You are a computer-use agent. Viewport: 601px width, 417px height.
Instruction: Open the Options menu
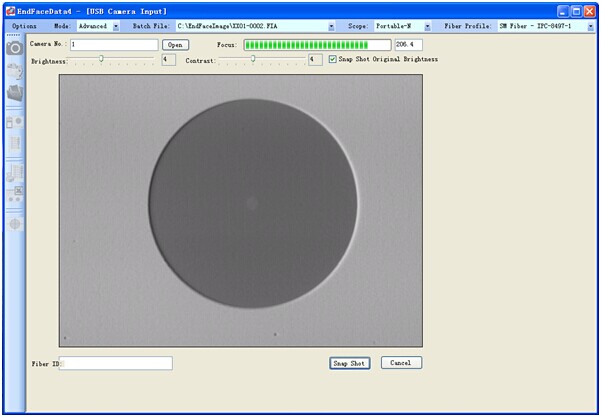[x=24, y=27]
